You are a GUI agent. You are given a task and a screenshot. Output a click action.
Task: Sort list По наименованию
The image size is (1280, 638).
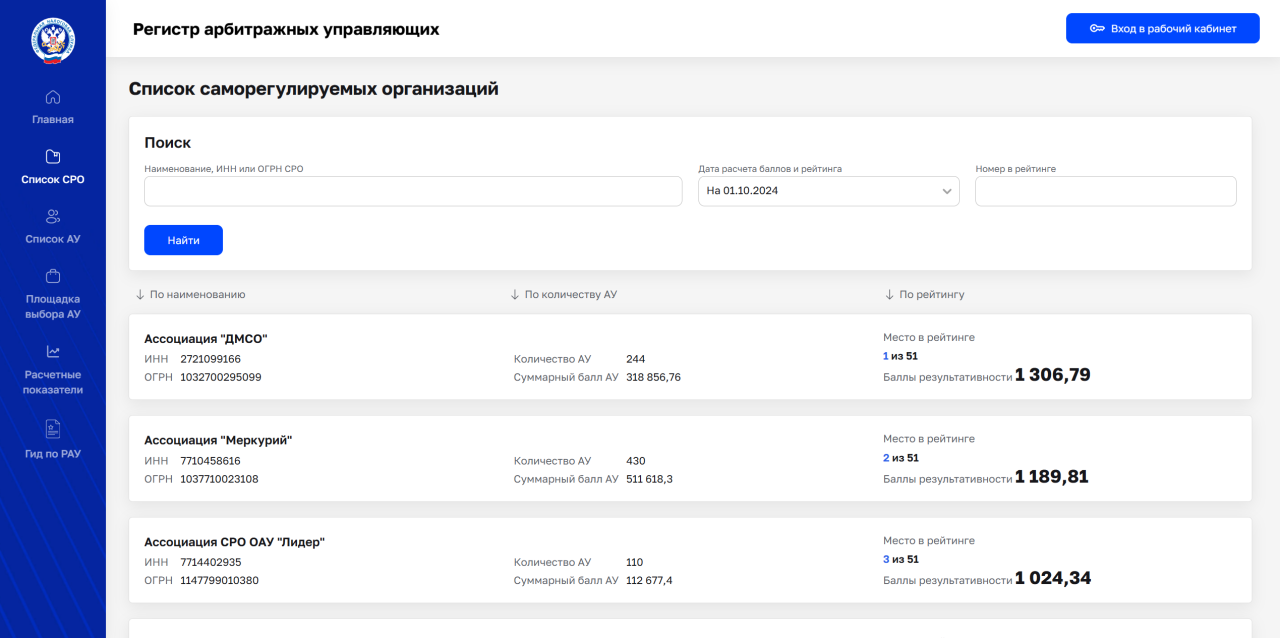(x=197, y=294)
